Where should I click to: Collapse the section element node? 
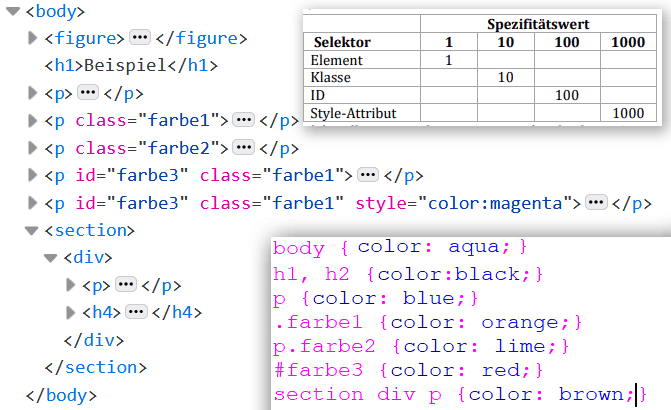point(32,230)
